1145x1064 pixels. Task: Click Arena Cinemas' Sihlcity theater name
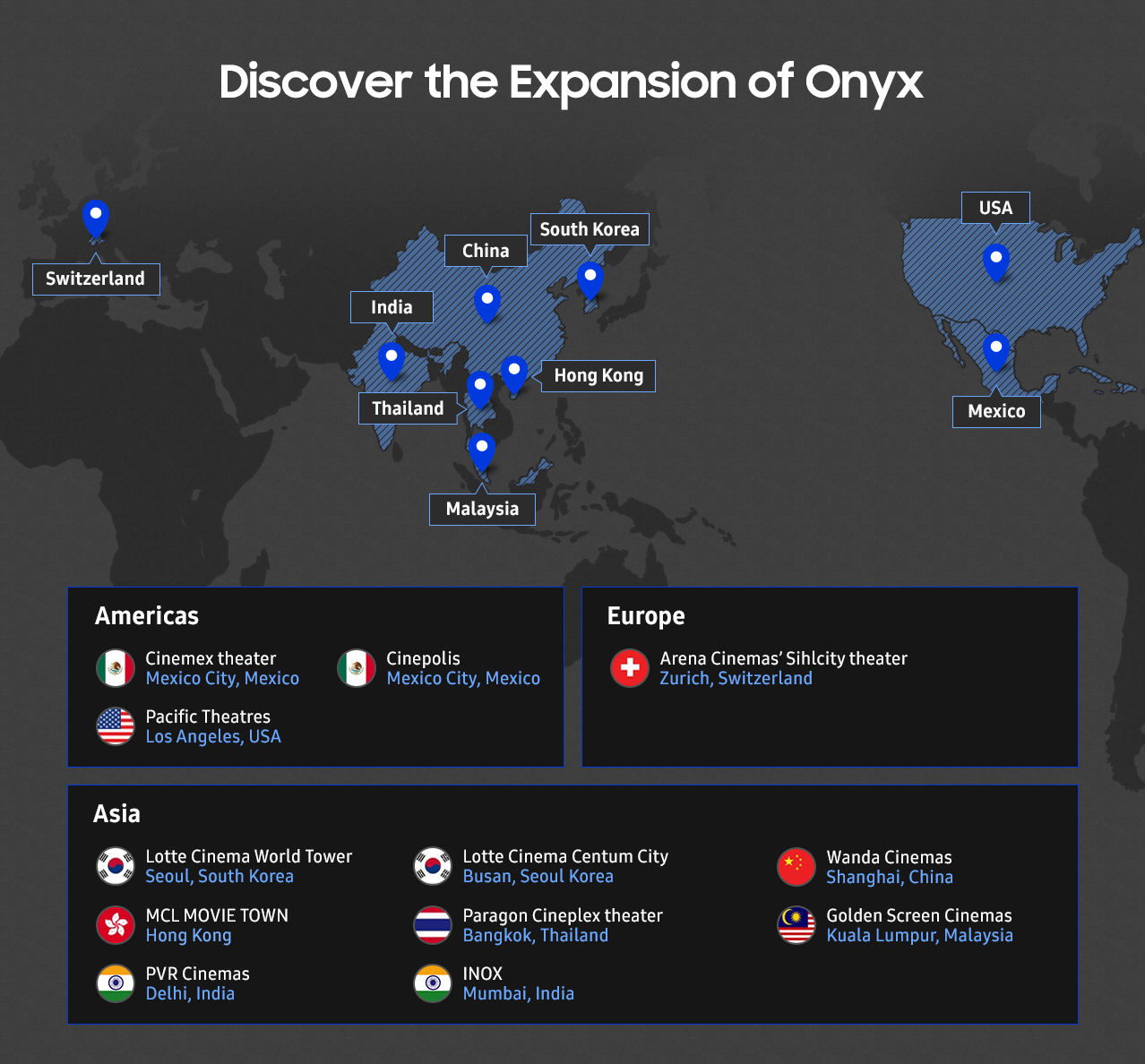(784, 658)
